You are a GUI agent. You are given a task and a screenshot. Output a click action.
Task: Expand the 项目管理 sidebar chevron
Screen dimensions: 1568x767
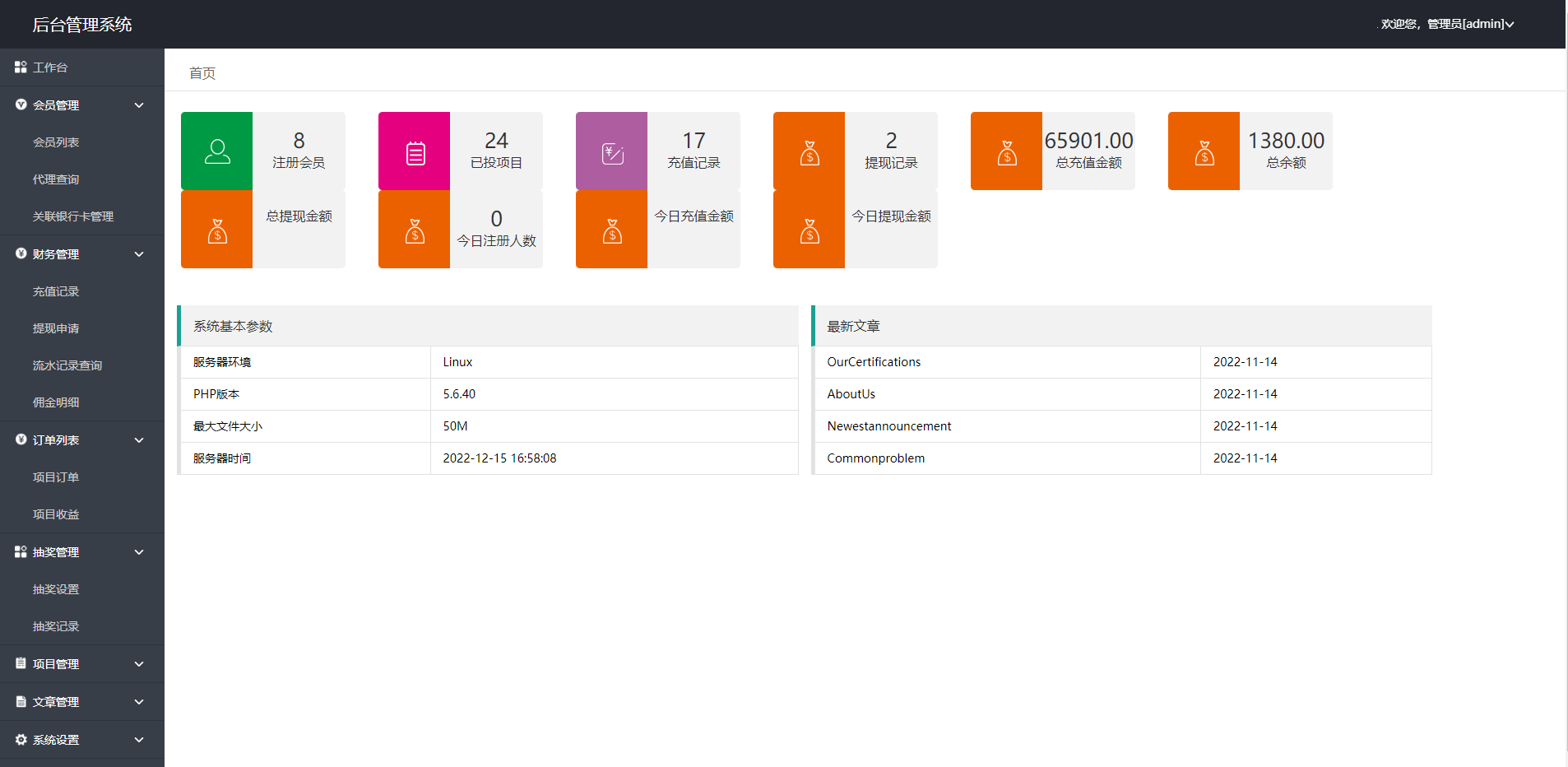point(139,664)
